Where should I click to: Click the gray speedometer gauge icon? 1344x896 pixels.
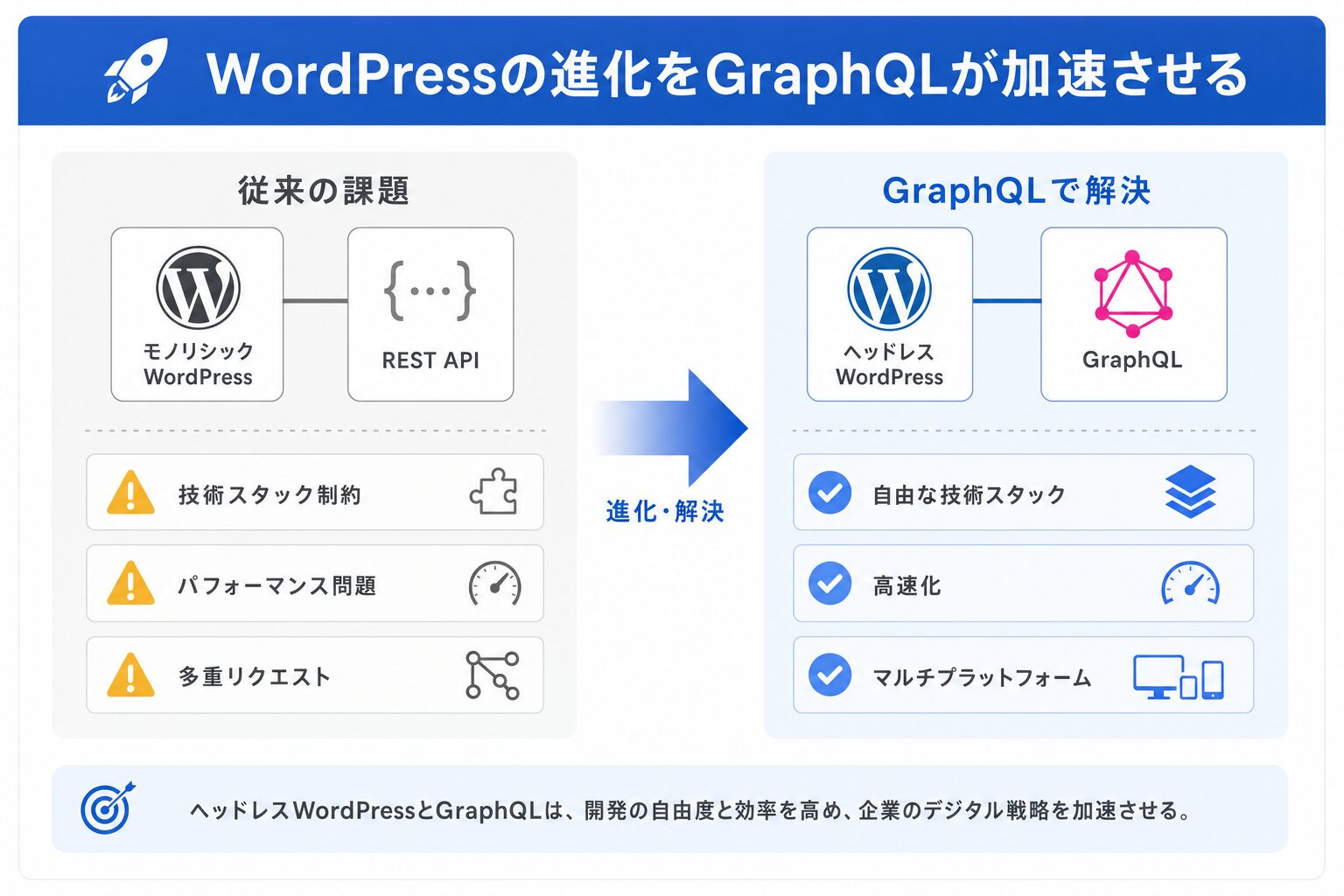495,584
